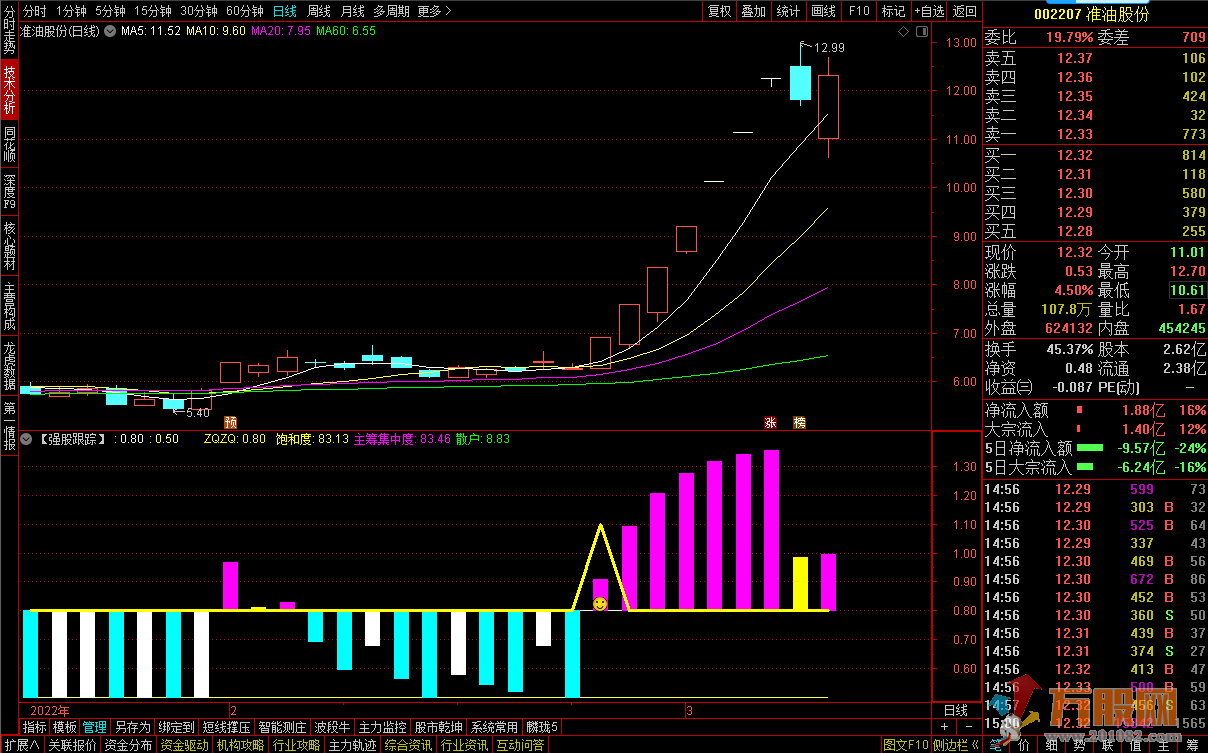Click the 标记 mark button
Viewport: 1208px width, 753px height.
pos(893,11)
